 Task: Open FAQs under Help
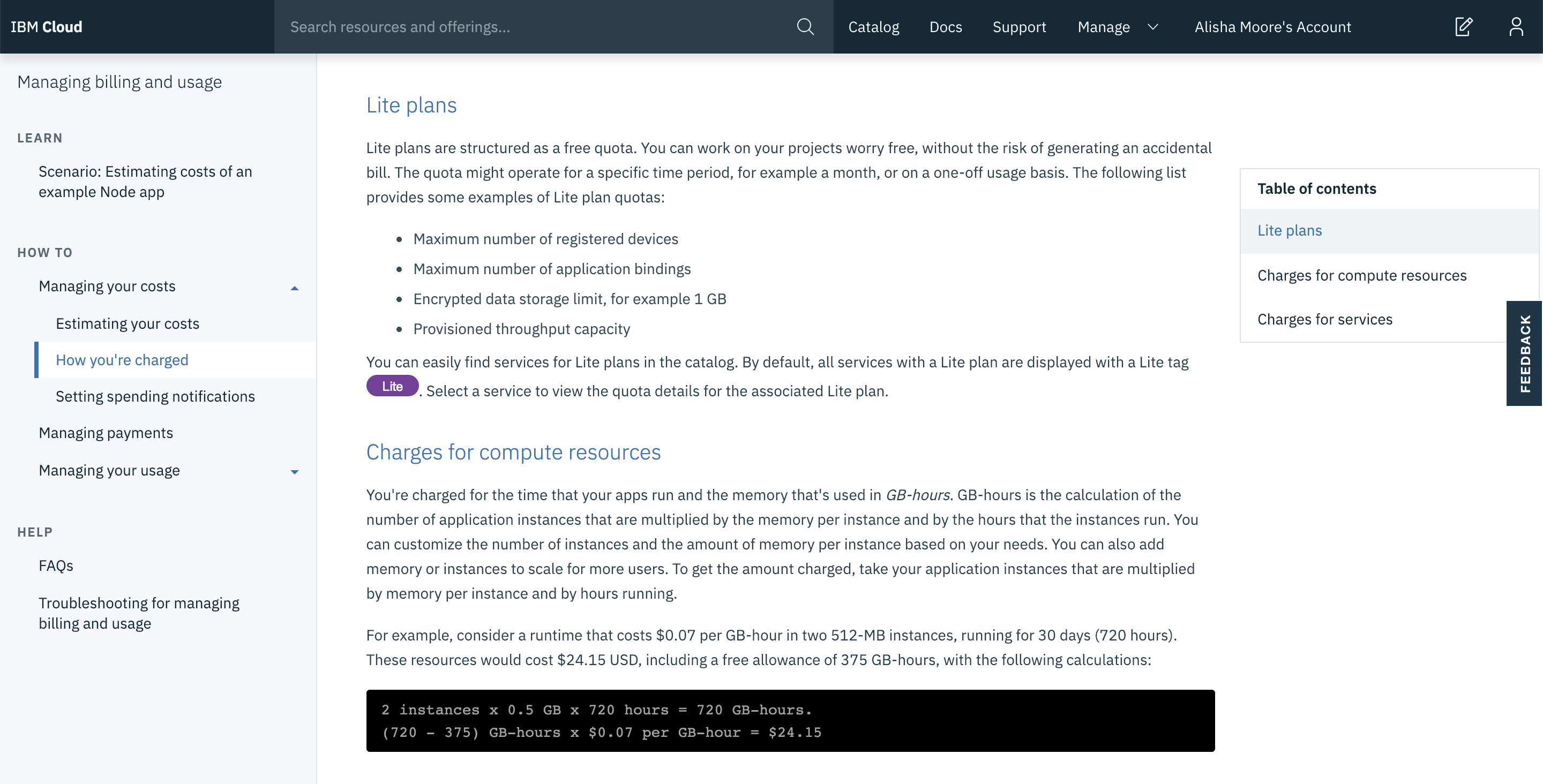pos(56,566)
